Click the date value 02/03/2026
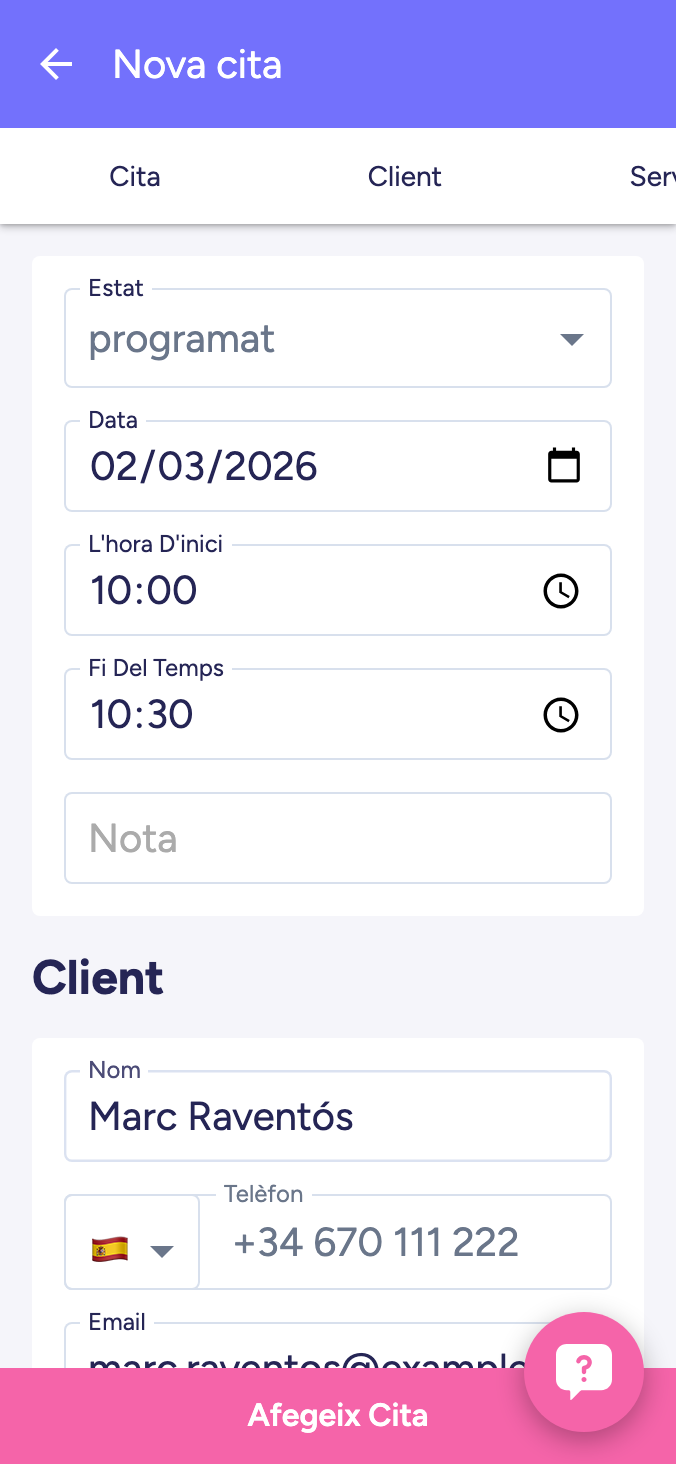This screenshot has height=1464, width=676. click(204, 467)
